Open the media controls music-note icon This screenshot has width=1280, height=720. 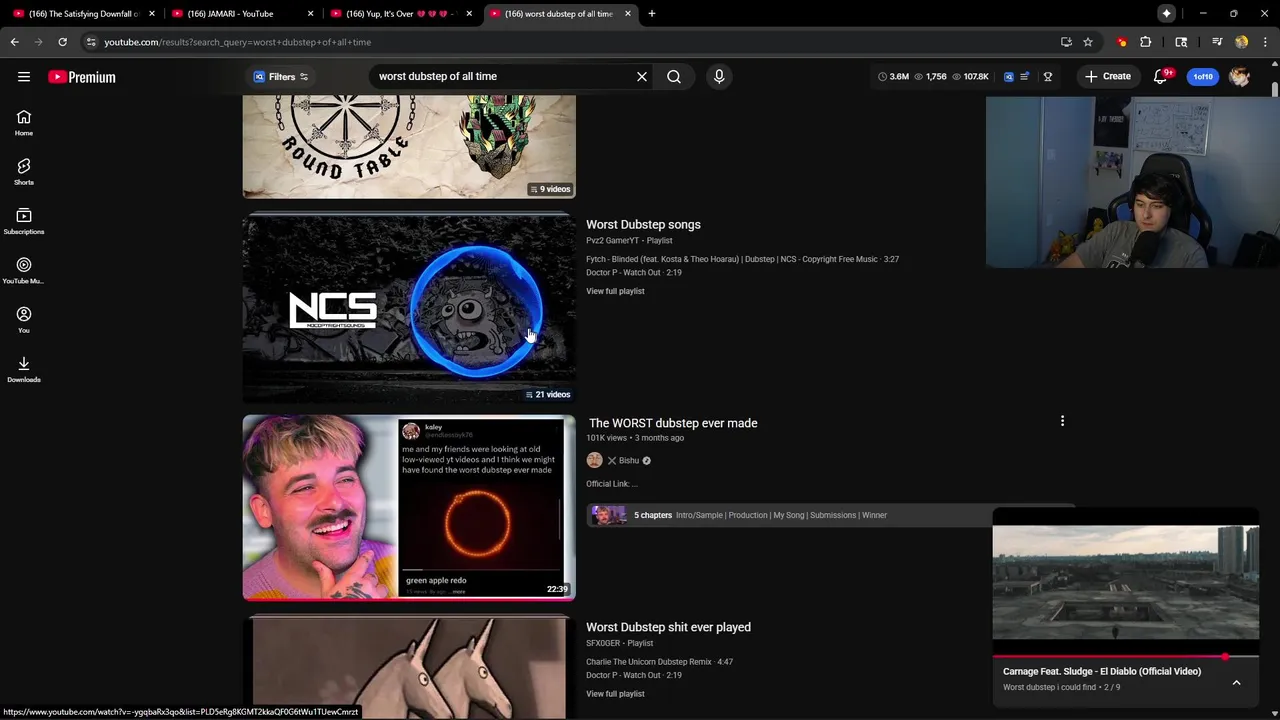(x=1217, y=42)
